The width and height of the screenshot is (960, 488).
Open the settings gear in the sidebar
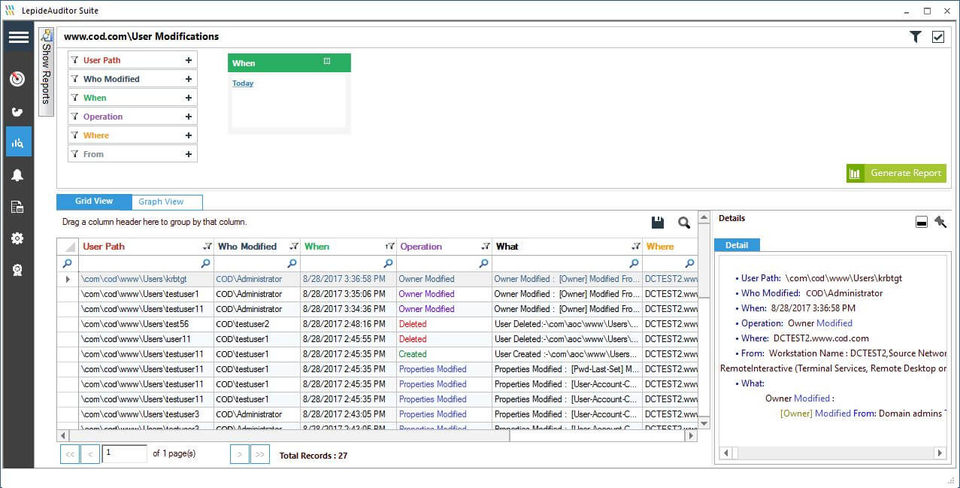pos(18,239)
